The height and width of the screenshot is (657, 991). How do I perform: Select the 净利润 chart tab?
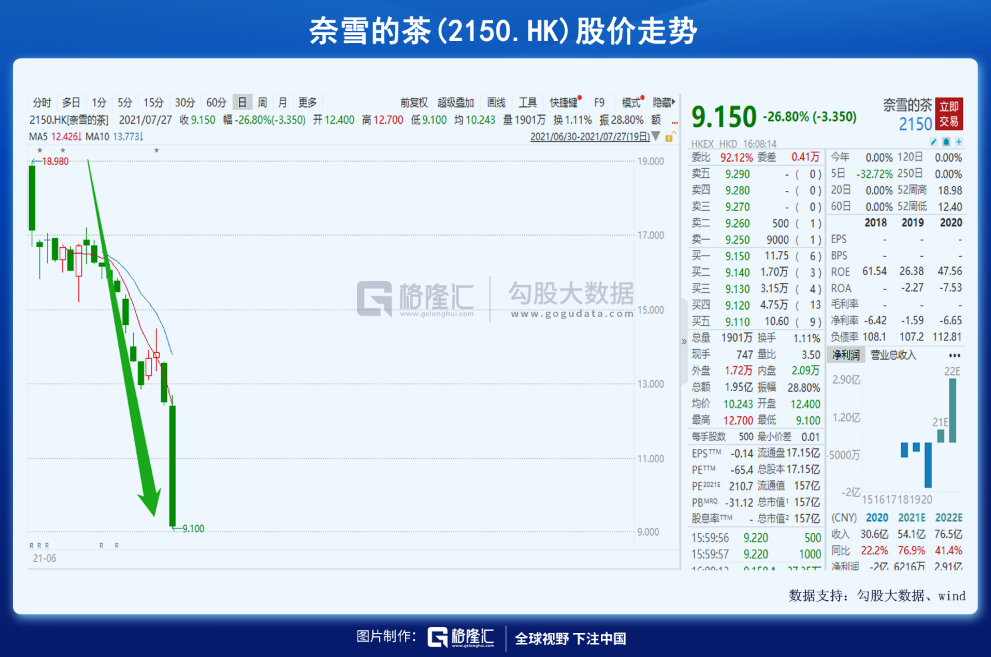[x=846, y=355]
